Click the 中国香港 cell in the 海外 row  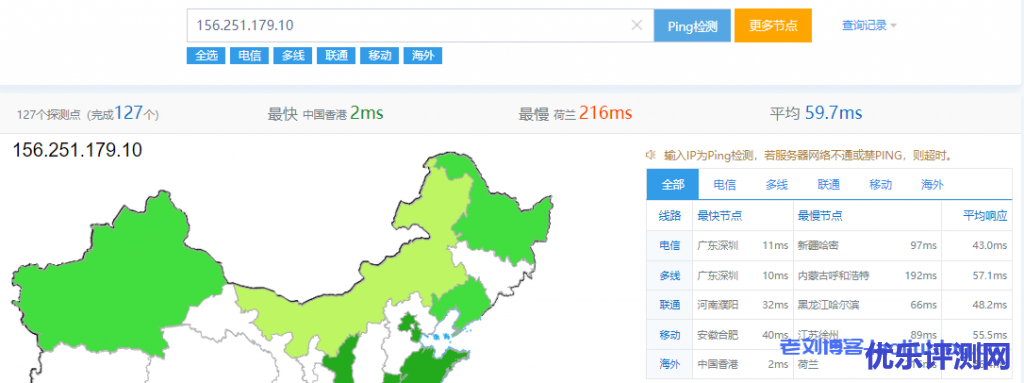(x=718, y=365)
